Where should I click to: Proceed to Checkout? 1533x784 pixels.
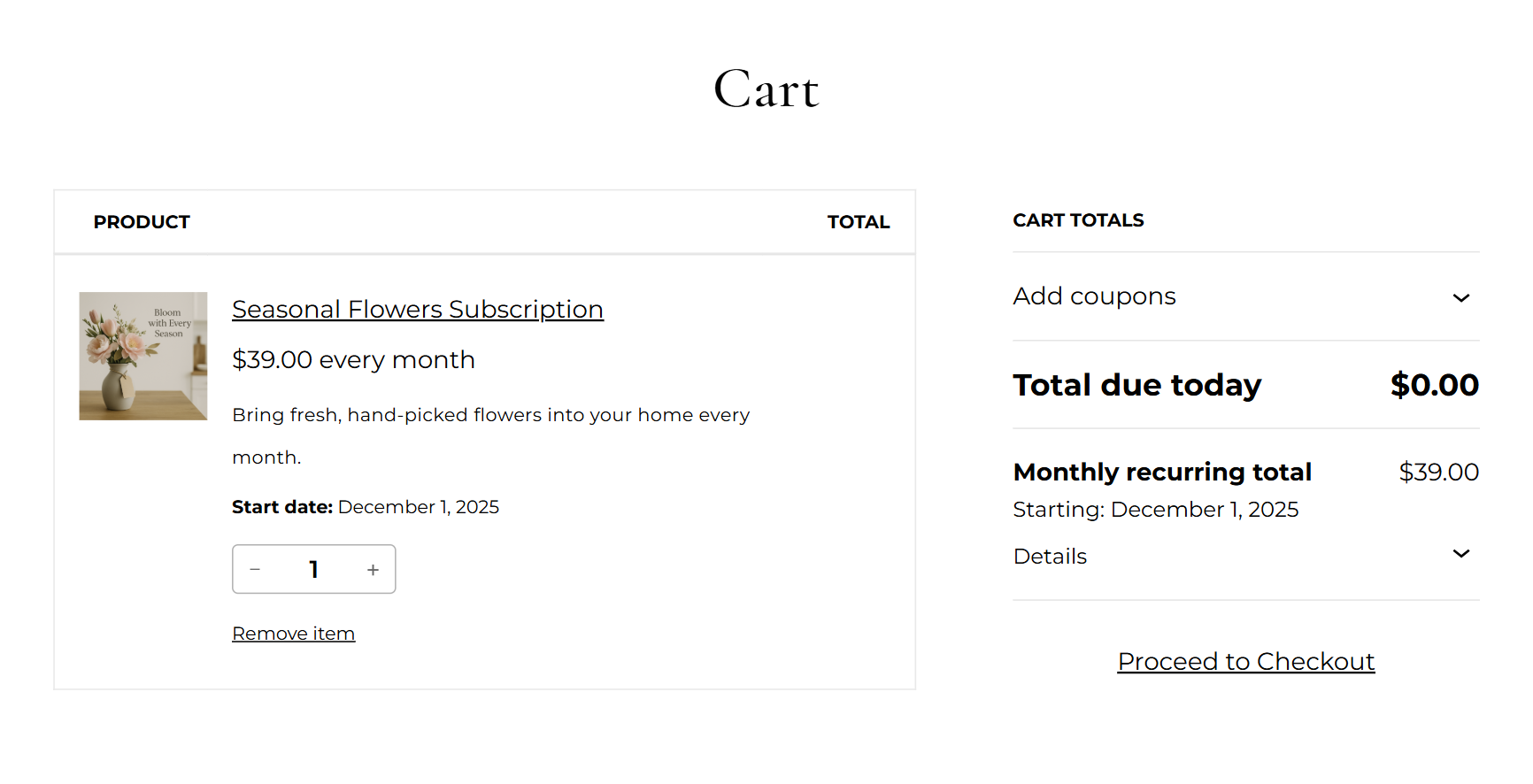pyautogui.click(x=1245, y=662)
